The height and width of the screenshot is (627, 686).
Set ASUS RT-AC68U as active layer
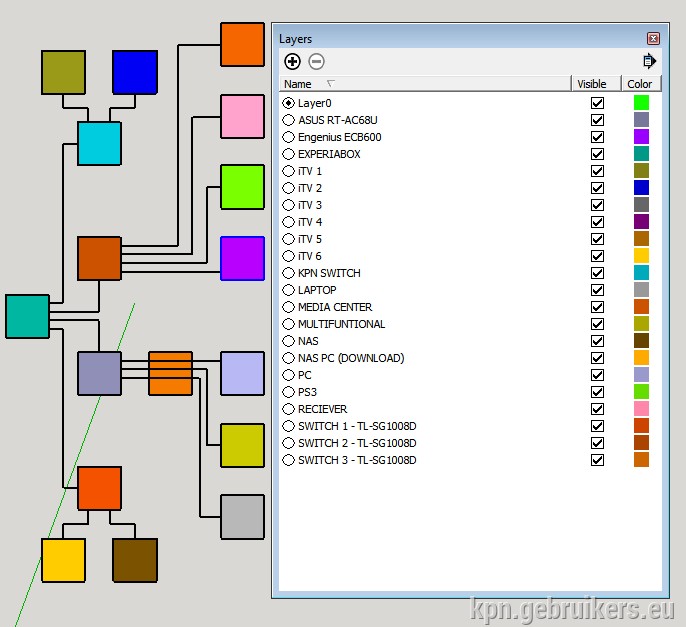(288, 120)
